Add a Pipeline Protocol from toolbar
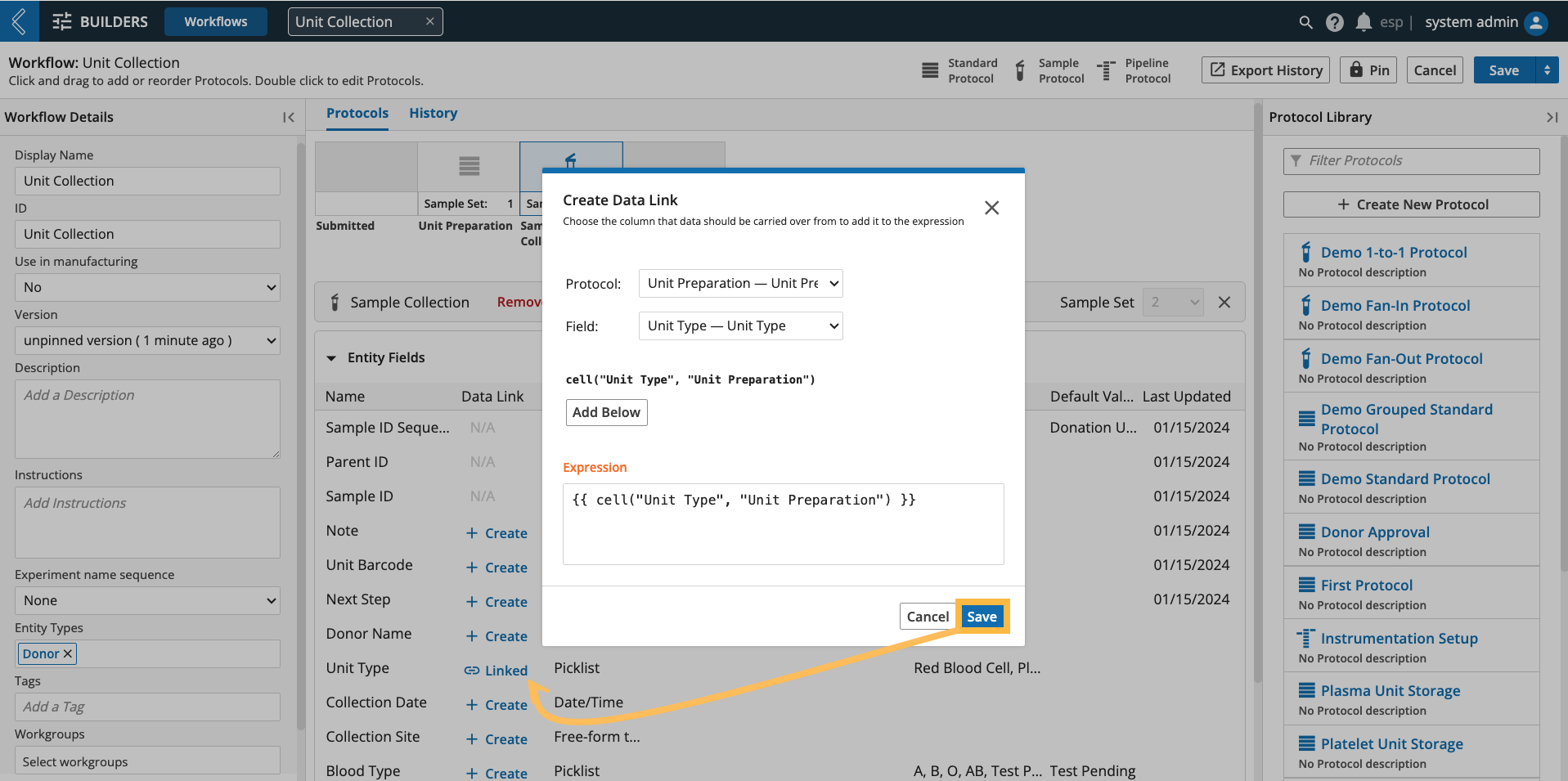Screen dimensions: 1568x781 [1134, 70]
